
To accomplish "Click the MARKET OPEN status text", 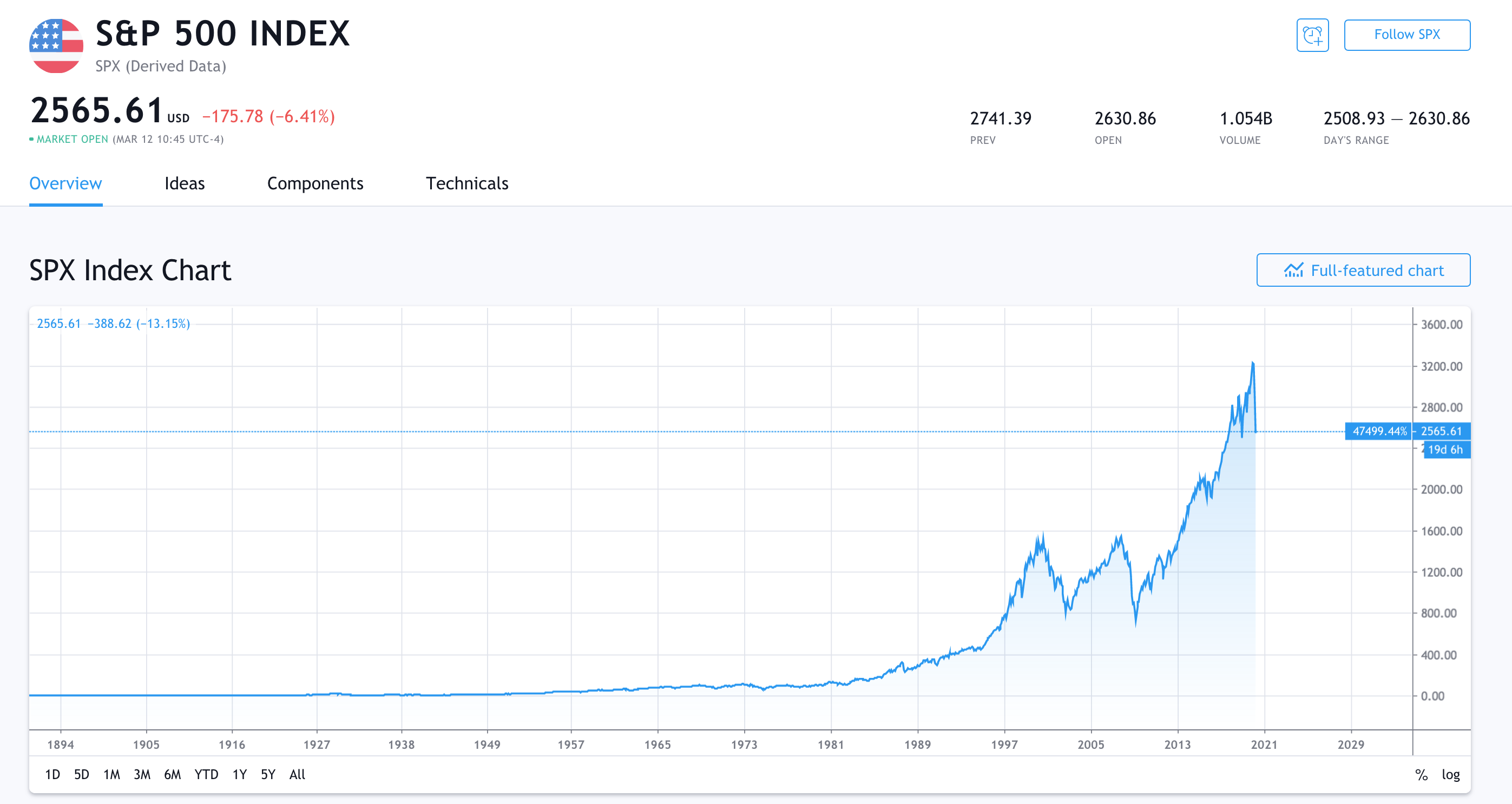I will pos(73,139).
